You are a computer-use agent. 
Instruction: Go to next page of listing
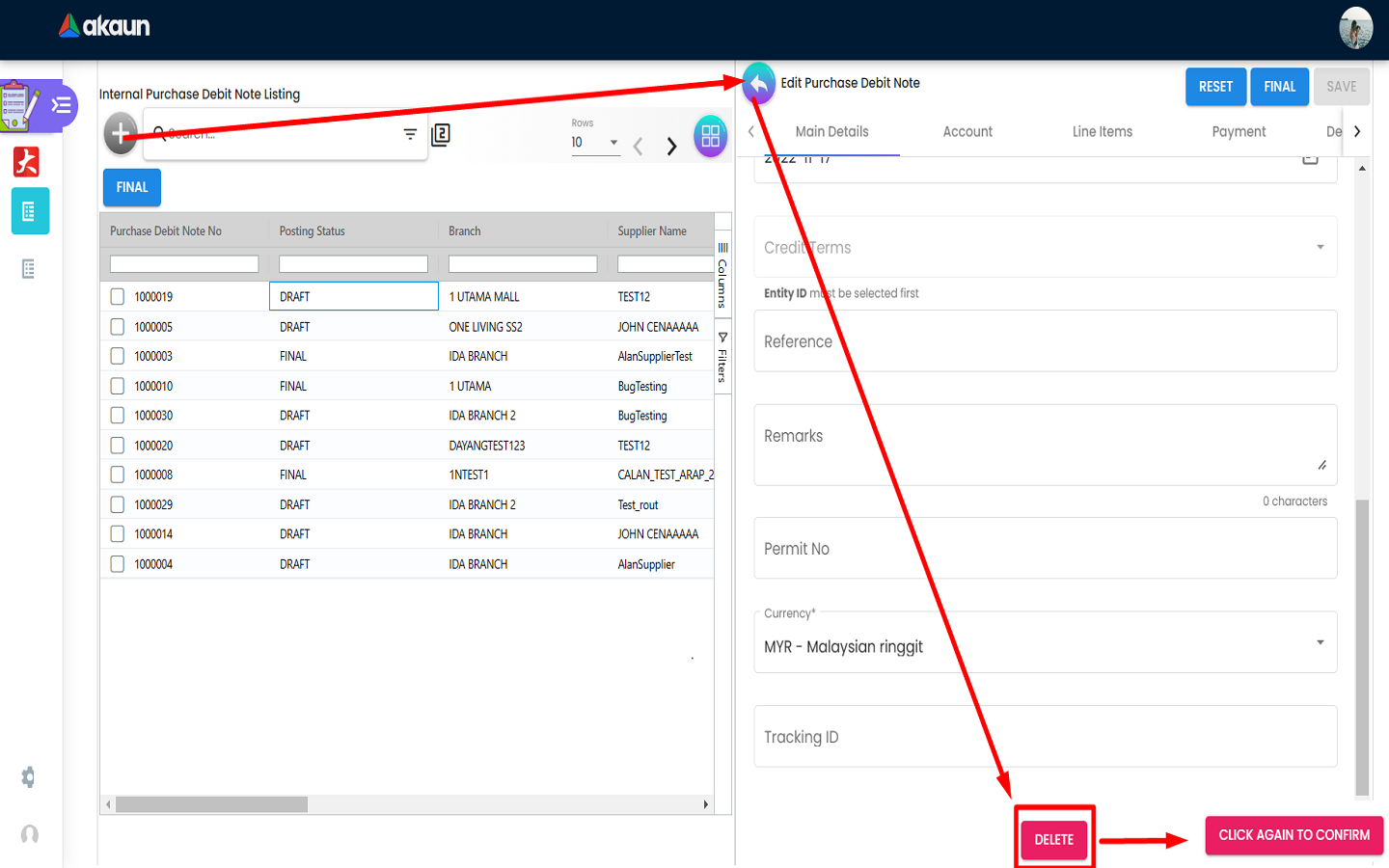tap(671, 147)
